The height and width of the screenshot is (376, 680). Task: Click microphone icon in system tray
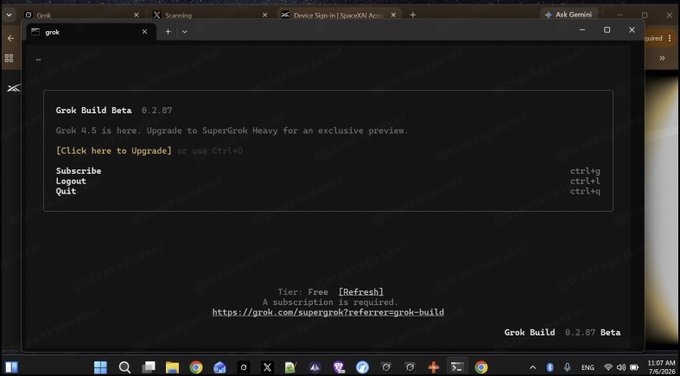567,367
